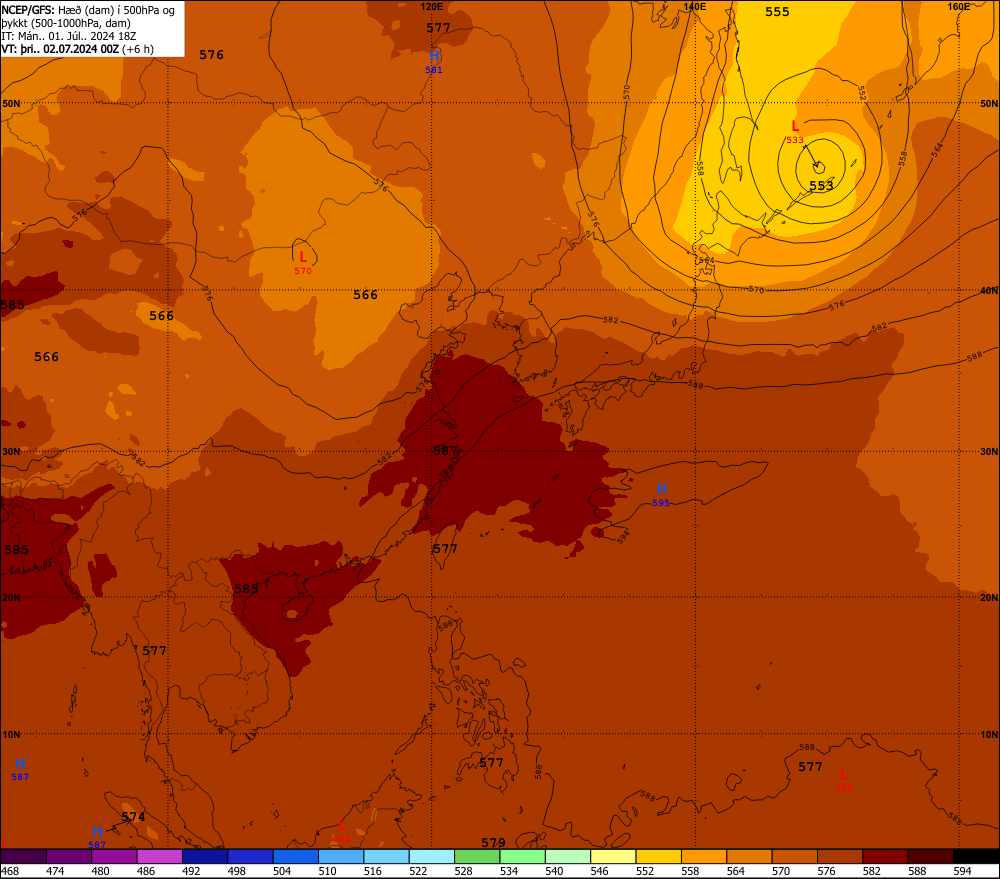
Task: Click the pink swatch between 486 and 492
Action: pos(159,856)
